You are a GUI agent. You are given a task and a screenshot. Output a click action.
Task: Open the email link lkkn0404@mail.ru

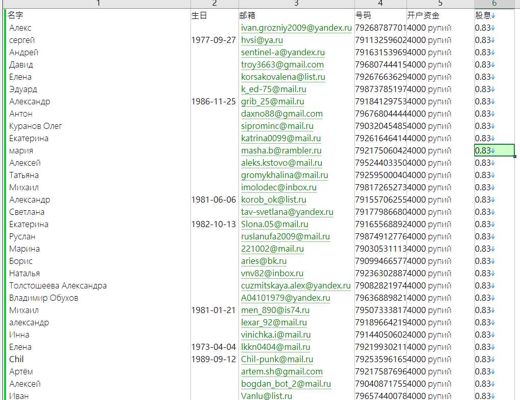(276, 347)
